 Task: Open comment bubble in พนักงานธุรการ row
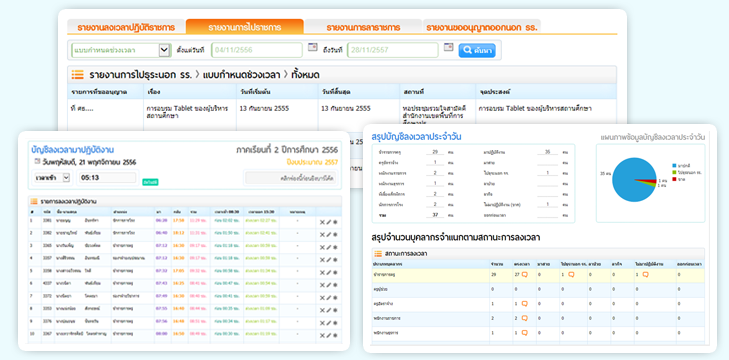point(524,333)
